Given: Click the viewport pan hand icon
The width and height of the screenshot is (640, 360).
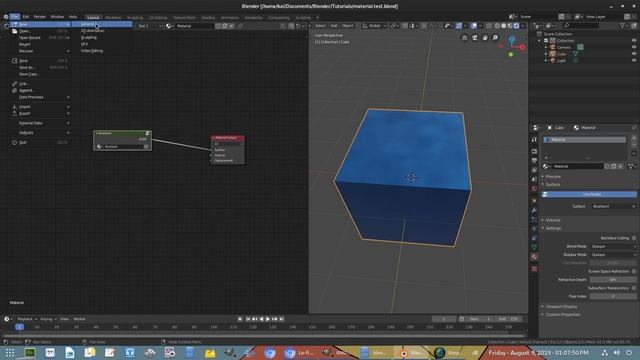Looking at the screenshot, I should 485,38.
